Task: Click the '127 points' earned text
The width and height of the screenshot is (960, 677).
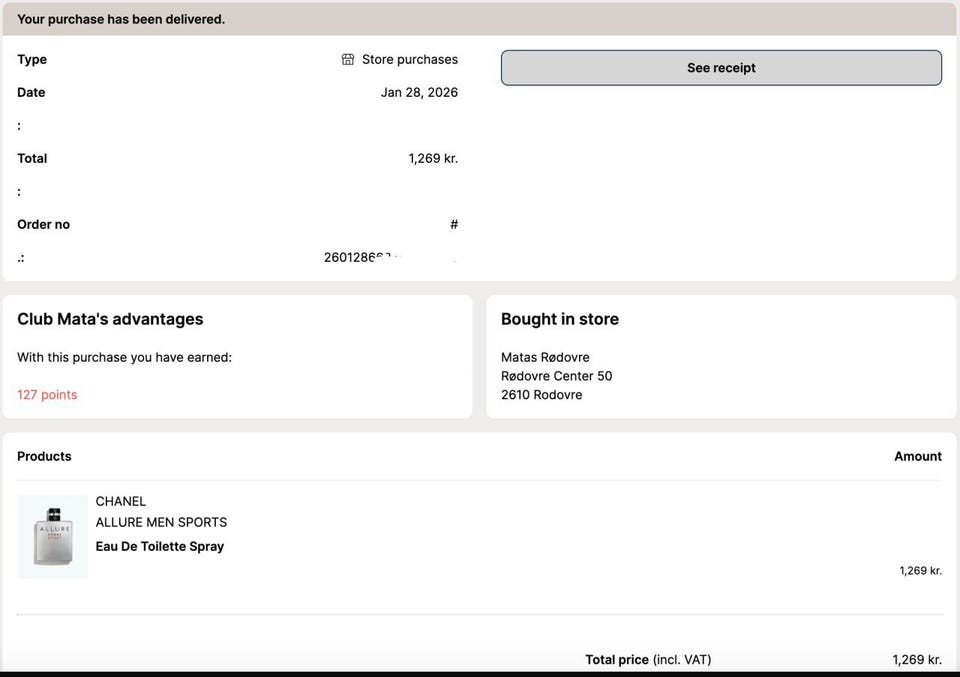Action: click(47, 395)
